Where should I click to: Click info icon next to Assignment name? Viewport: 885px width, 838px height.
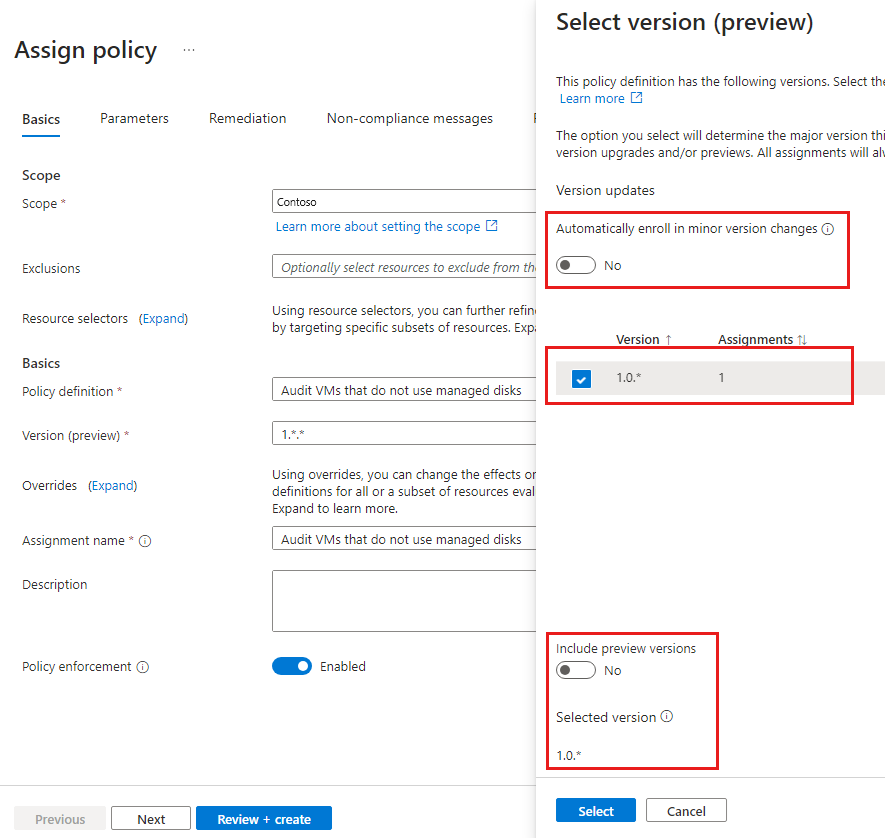(145, 541)
